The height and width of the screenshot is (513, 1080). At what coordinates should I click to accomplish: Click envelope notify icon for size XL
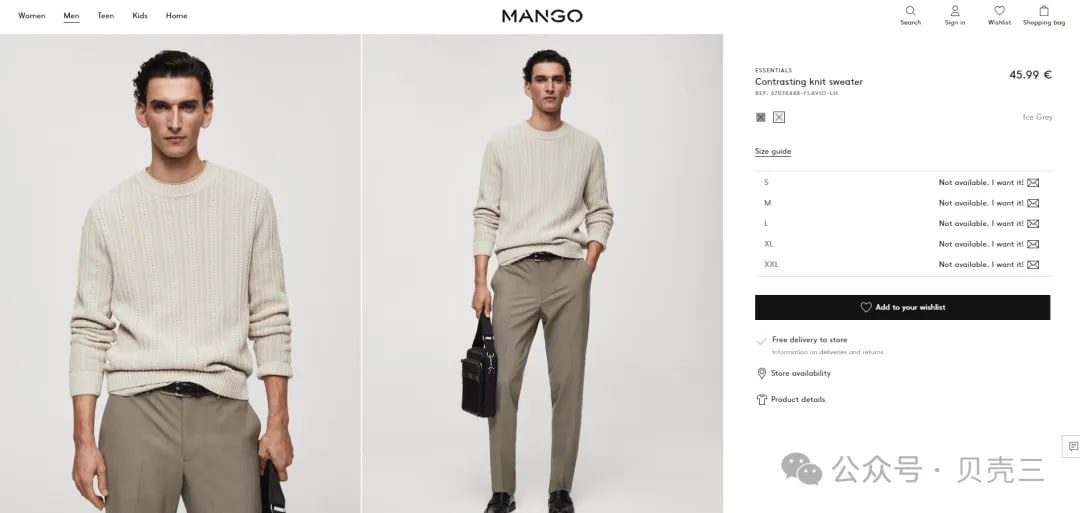[x=1032, y=244]
